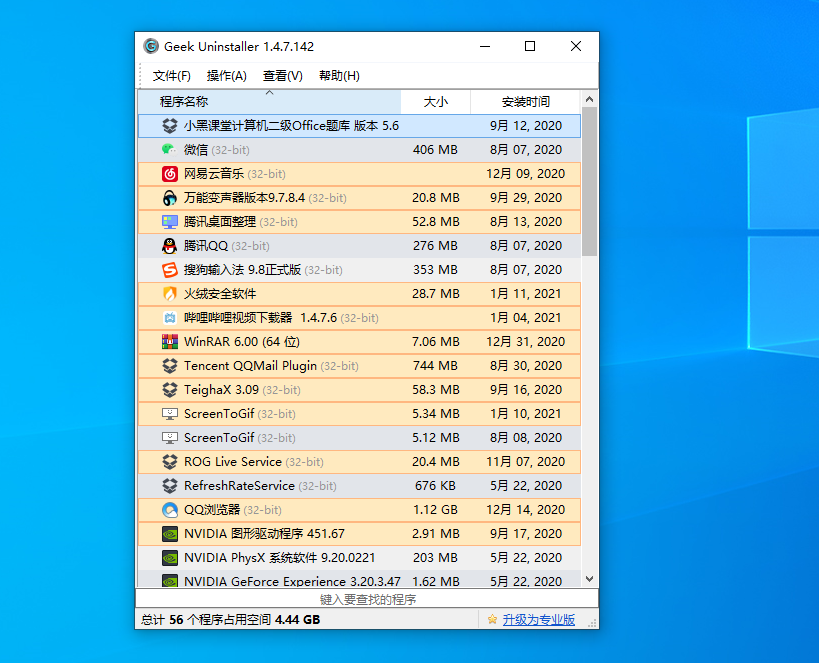Click the 小黑课堂计算机二级Office题库 program icon
The image size is (819, 663).
170,126
